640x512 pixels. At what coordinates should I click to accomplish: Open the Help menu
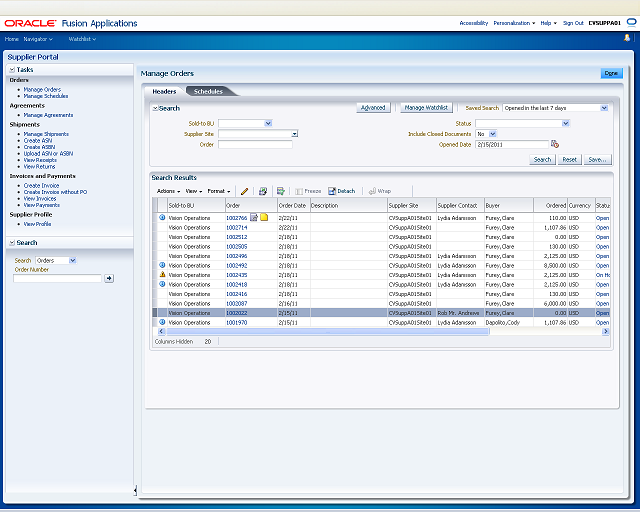(548, 23)
